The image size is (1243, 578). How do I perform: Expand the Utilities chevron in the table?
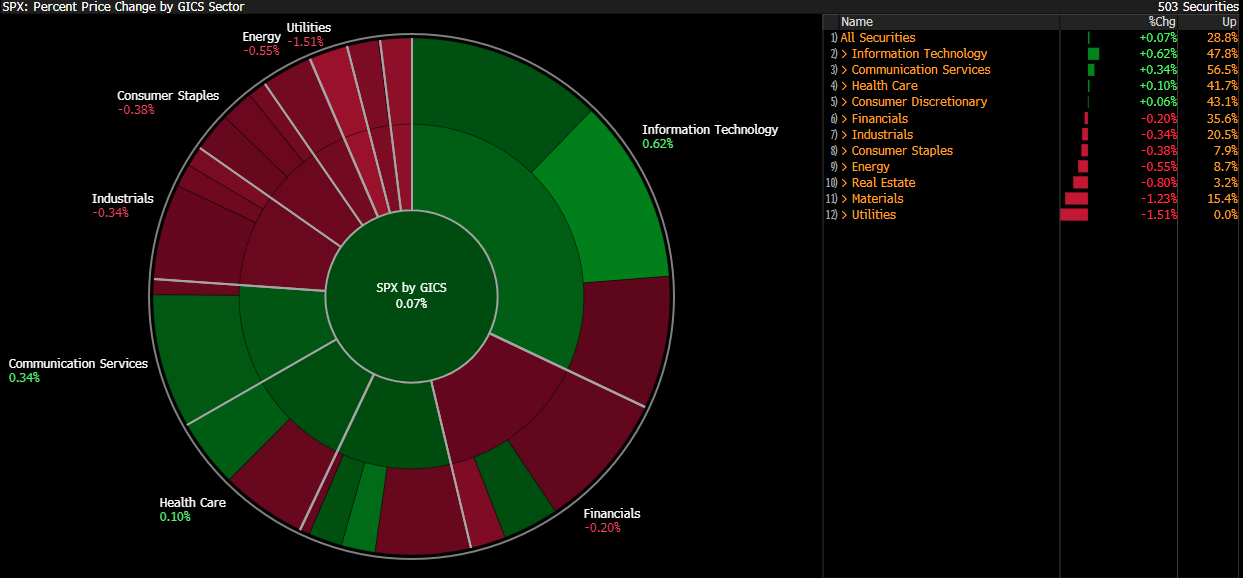[845, 215]
